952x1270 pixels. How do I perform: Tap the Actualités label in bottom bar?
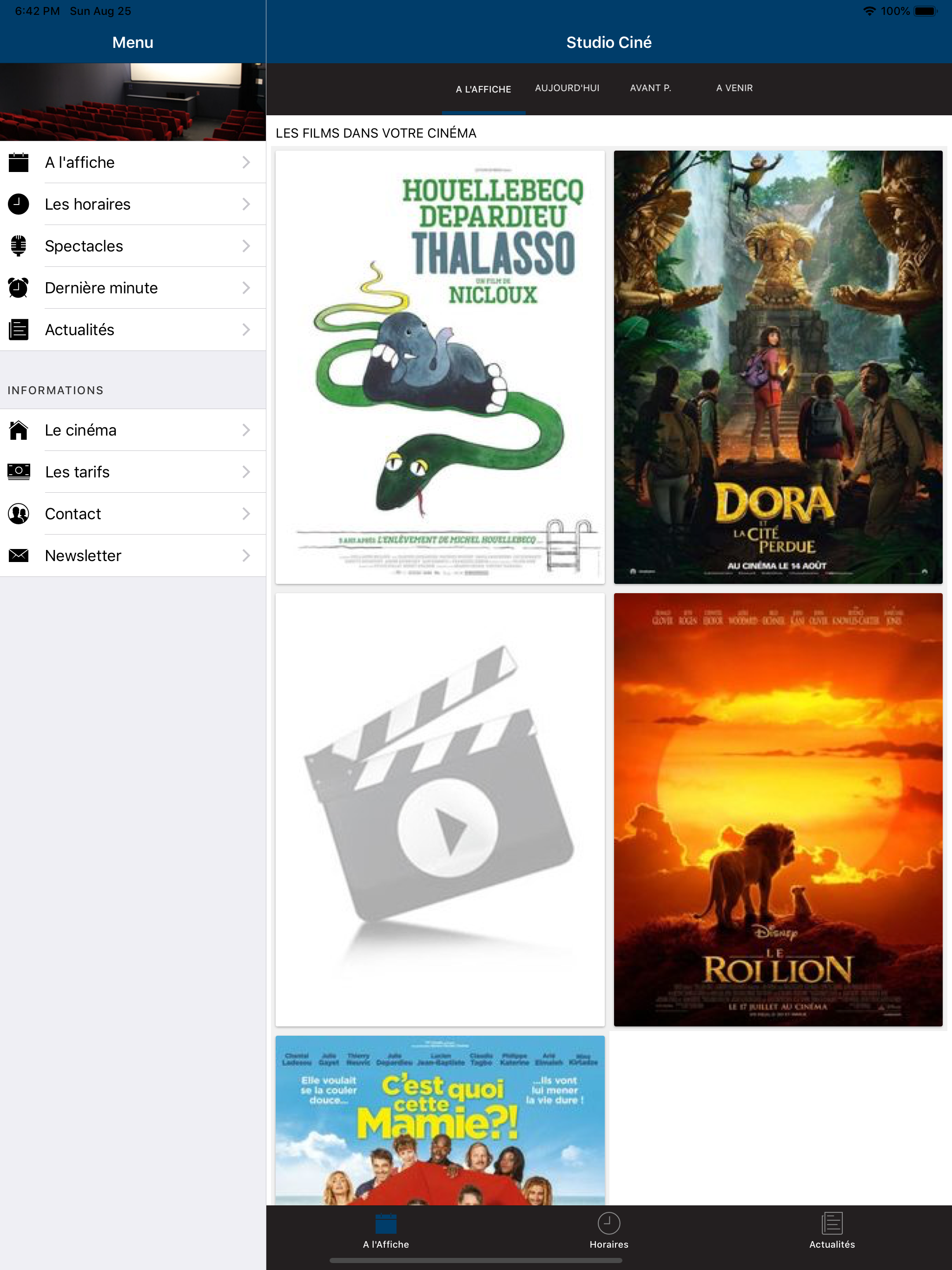[x=832, y=1245]
